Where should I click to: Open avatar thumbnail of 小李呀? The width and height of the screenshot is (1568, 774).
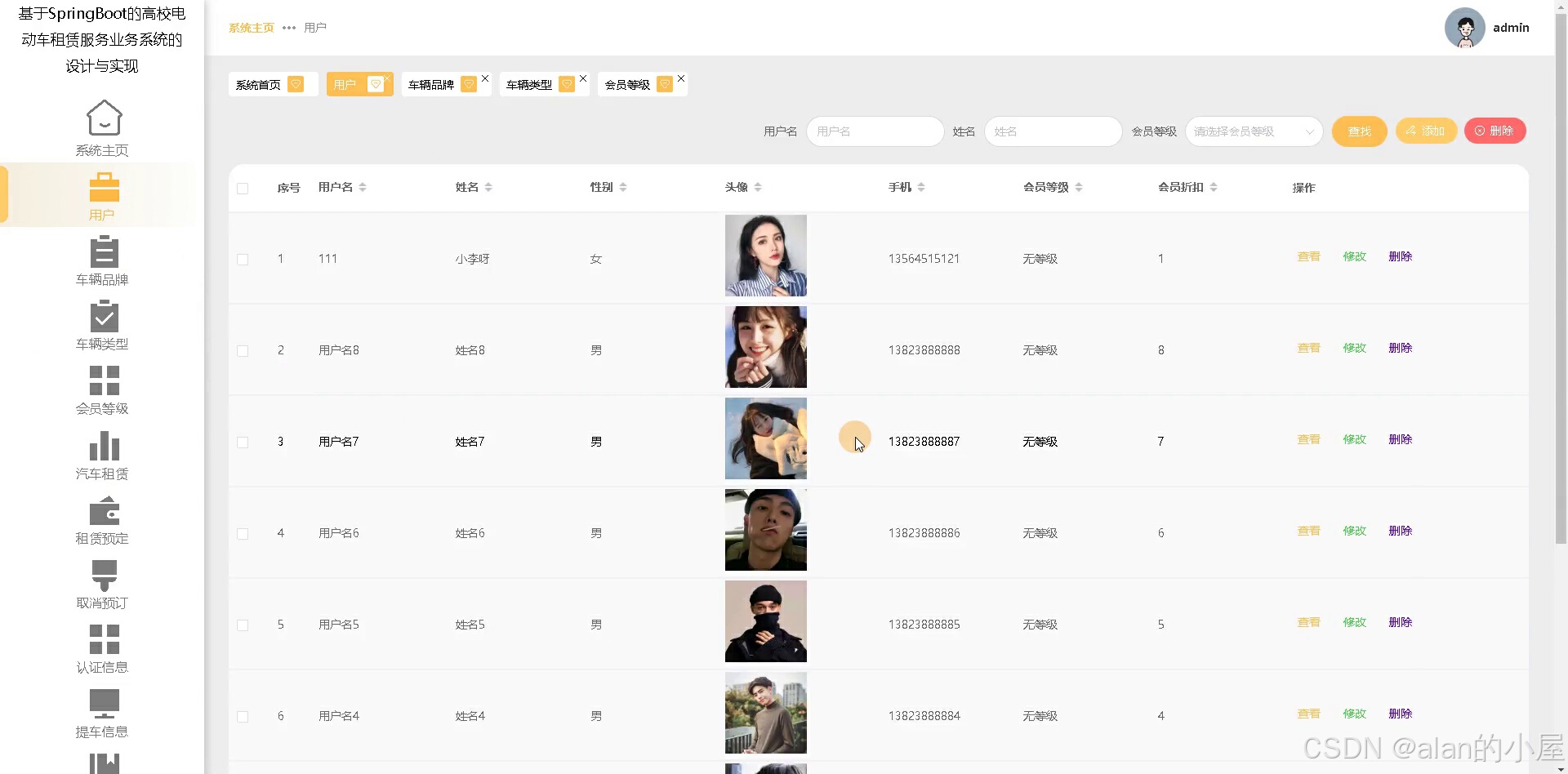(766, 256)
